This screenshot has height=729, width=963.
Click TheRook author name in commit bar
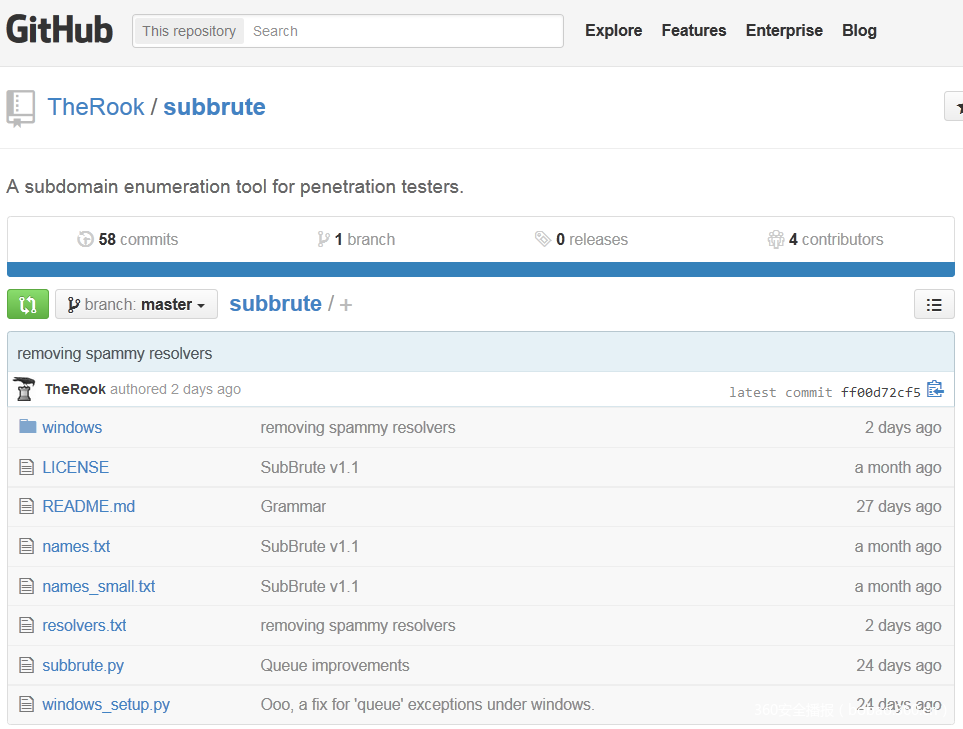75,389
